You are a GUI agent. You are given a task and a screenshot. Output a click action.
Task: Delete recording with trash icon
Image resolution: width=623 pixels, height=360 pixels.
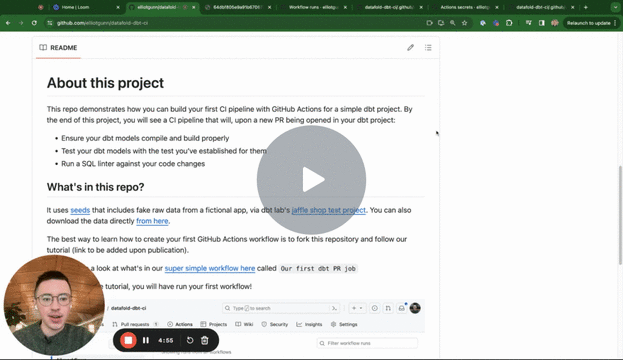point(205,340)
